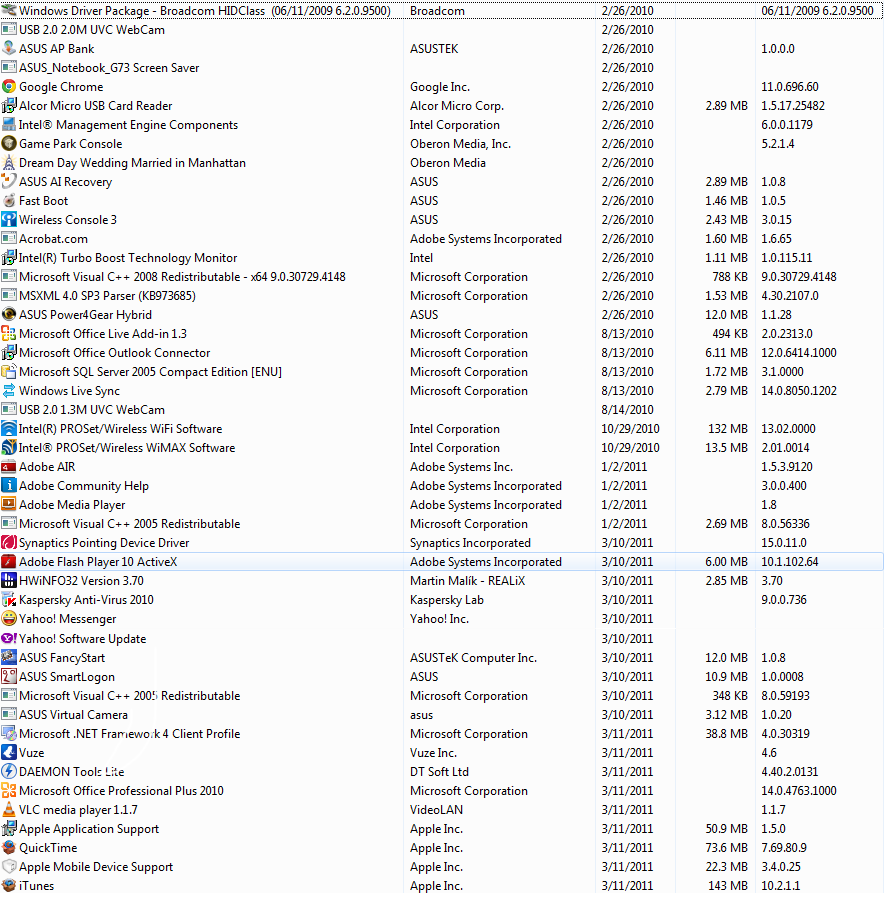Image resolution: width=884 pixels, height=900 pixels.
Task: Click the Adobe Community Help icon
Action: point(9,486)
